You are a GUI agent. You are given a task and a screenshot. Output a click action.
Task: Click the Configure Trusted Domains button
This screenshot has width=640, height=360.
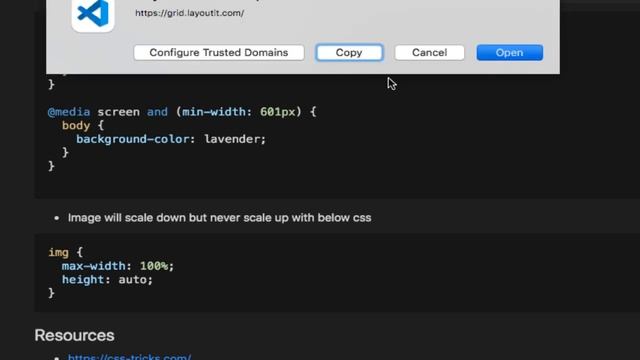click(x=219, y=53)
